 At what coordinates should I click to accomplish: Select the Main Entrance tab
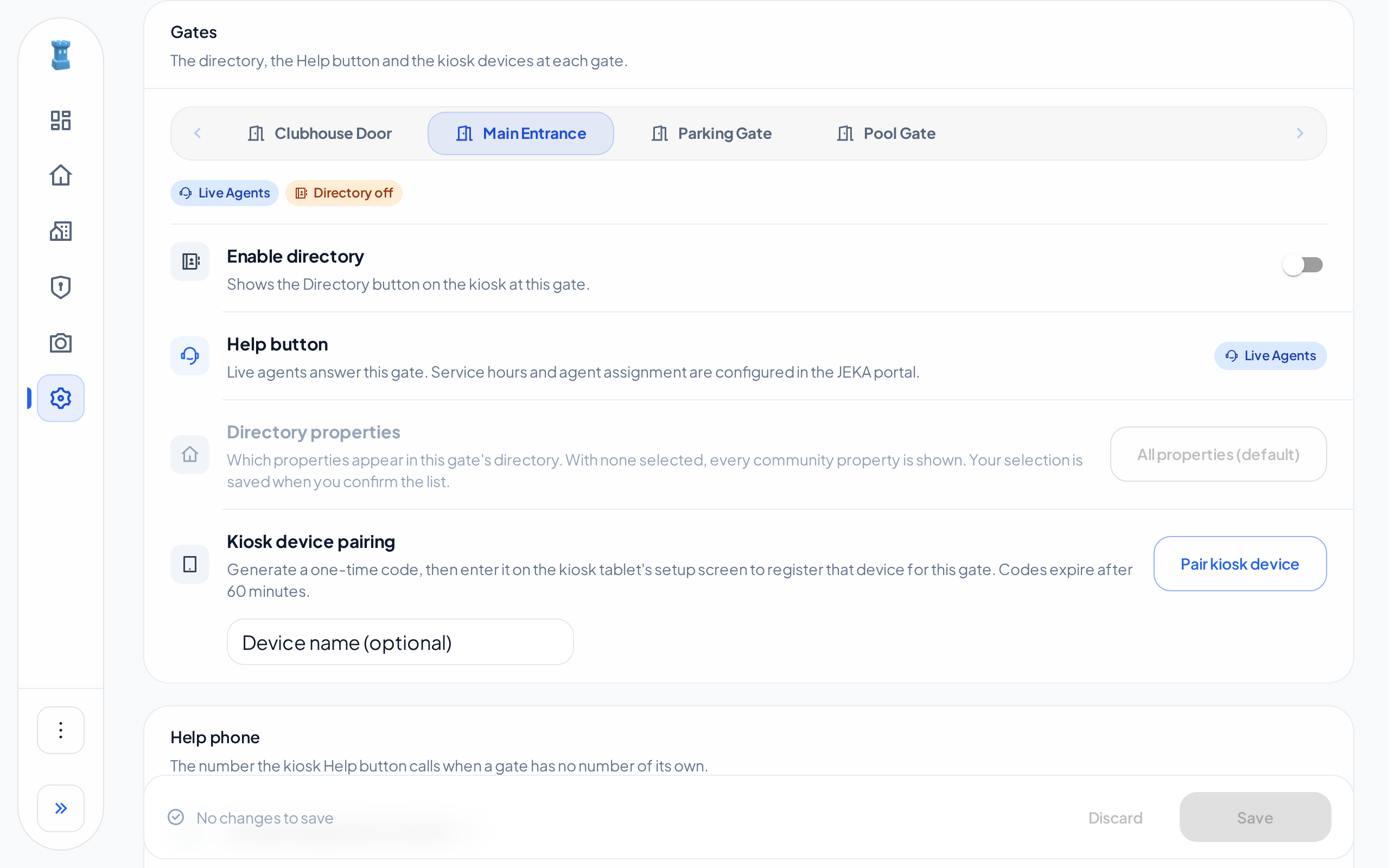click(x=520, y=133)
